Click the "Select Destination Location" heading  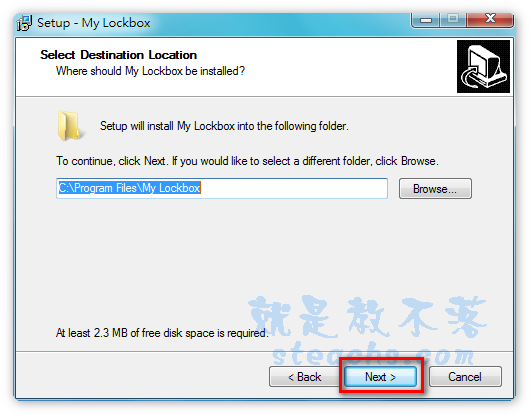point(118,55)
